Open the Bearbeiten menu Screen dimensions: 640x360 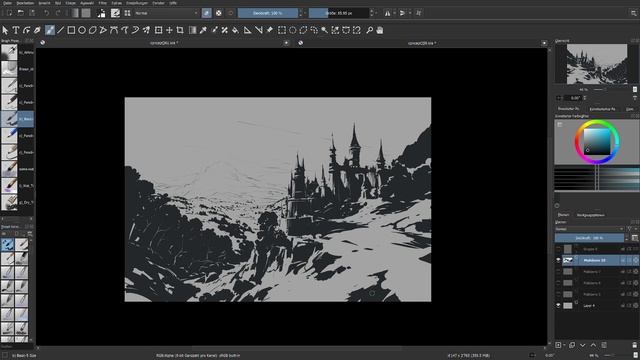(25, 3)
